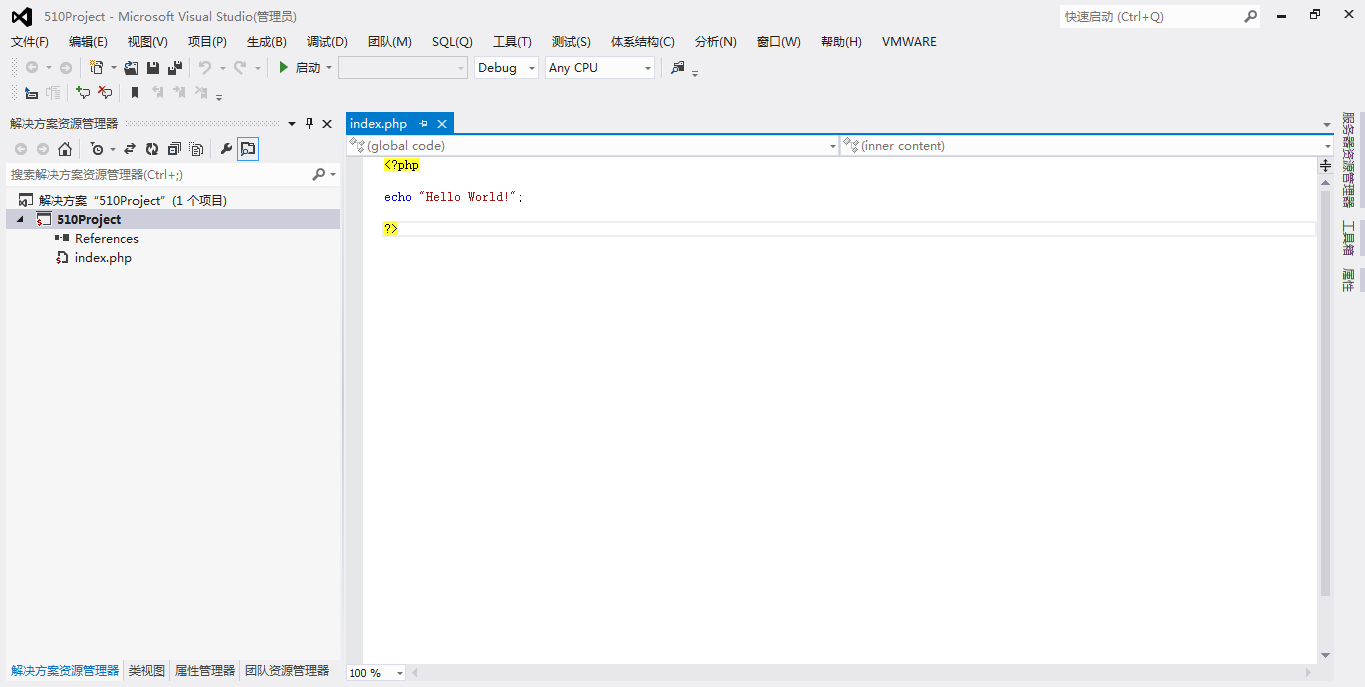Click the editor vertical scrollbar track

[1326, 420]
